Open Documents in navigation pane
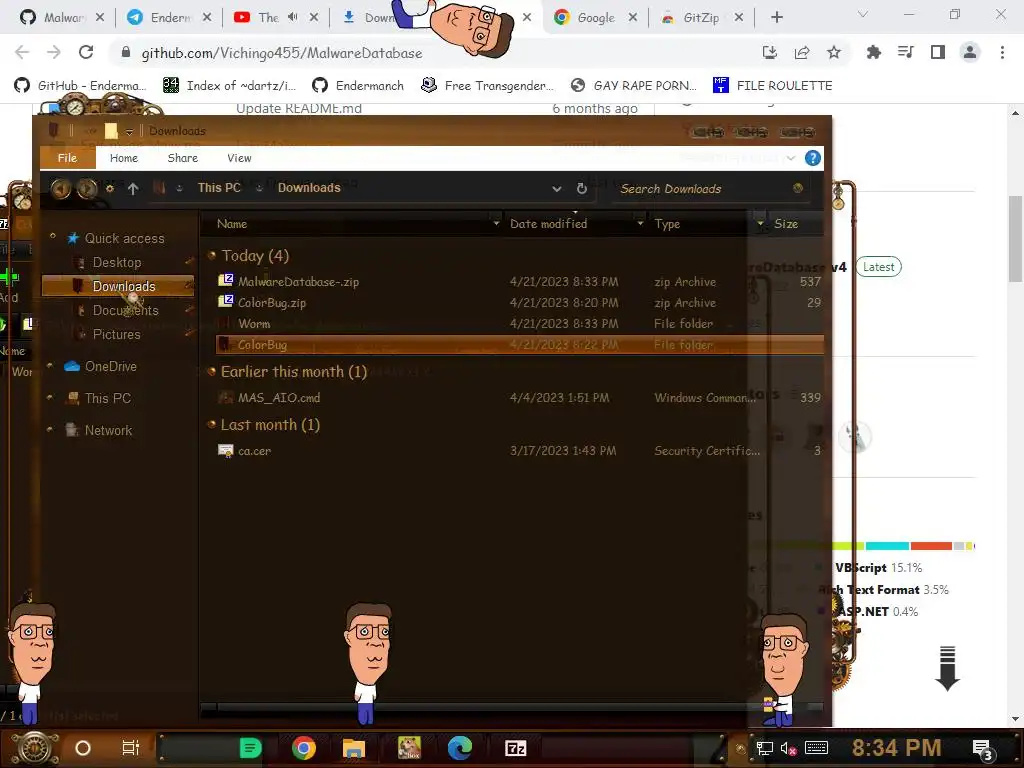This screenshot has width=1024, height=768. [125, 310]
